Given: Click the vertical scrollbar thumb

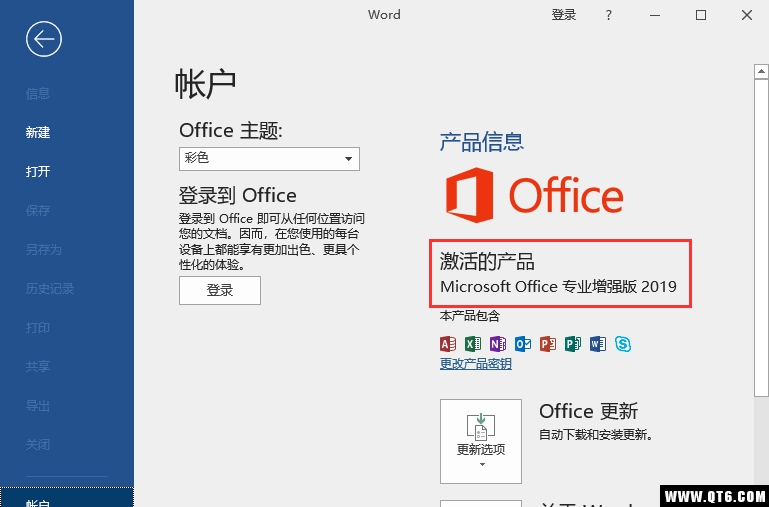Looking at the screenshot, I should [761, 238].
